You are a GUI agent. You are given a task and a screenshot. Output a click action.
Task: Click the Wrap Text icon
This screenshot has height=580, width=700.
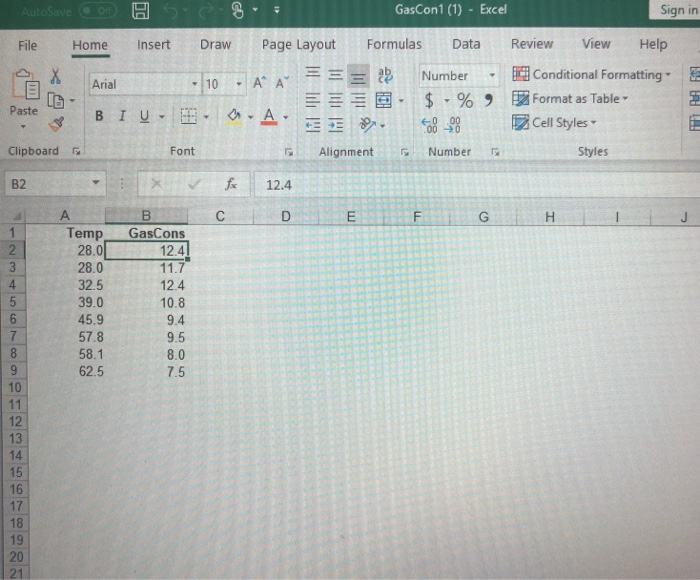click(385, 75)
